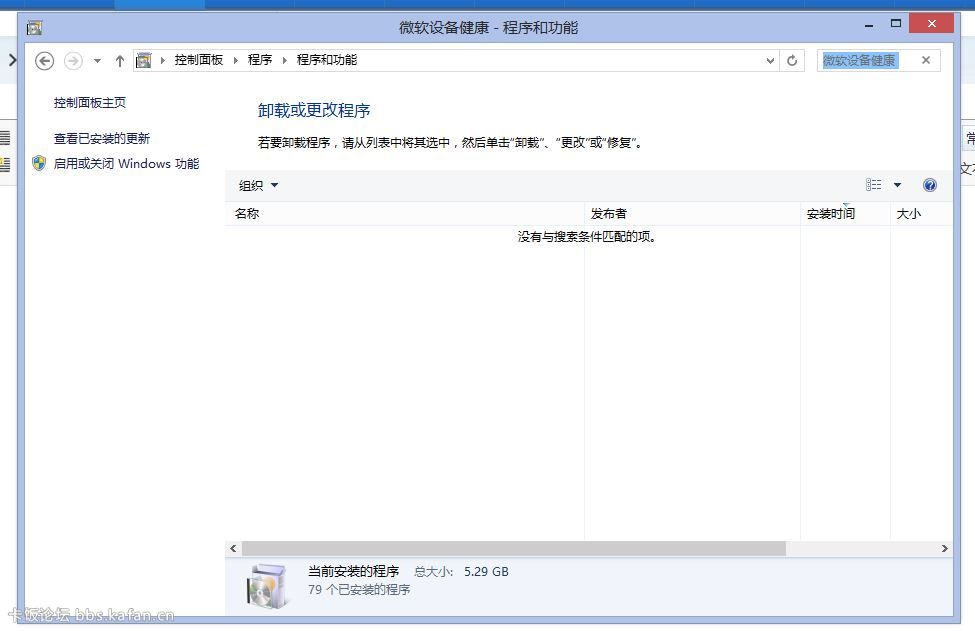Click 当前安装的程序 label
The width and height of the screenshot is (975, 631).
[353, 571]
